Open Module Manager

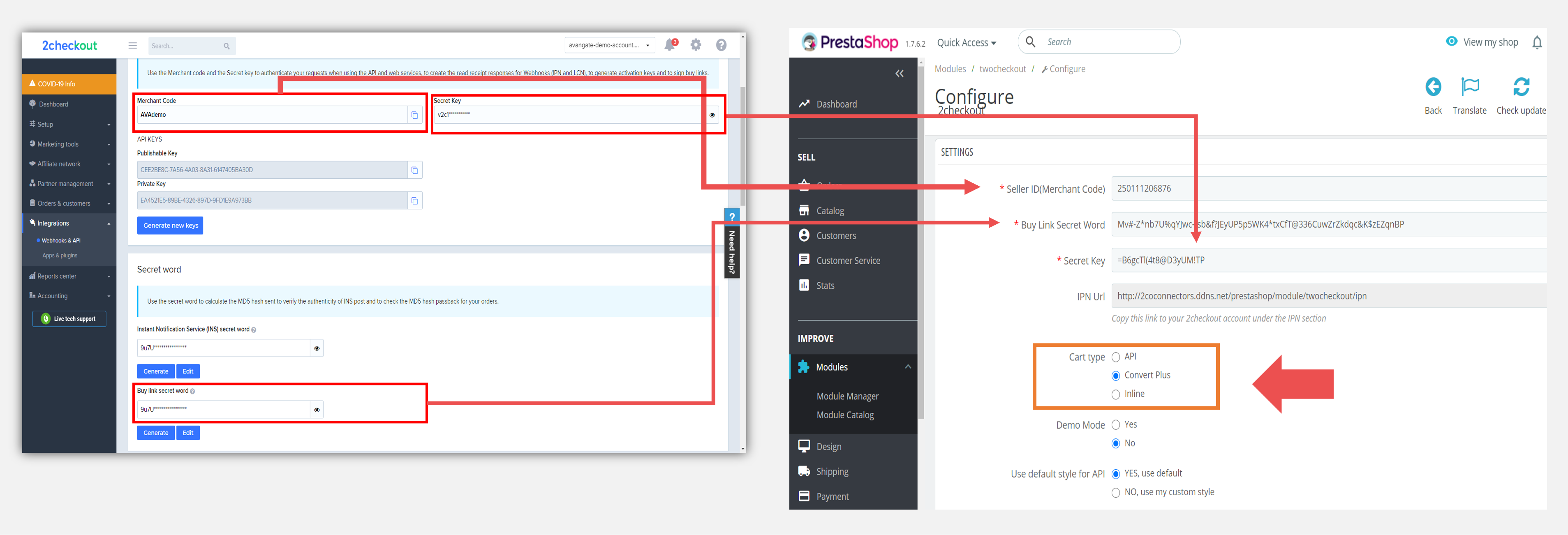[x=847, y=396]
